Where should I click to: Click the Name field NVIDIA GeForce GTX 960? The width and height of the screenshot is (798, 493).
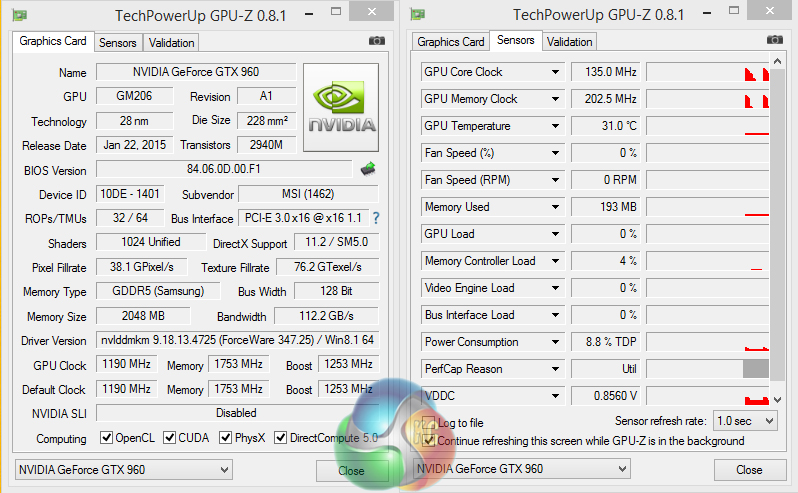pos(196,72)
